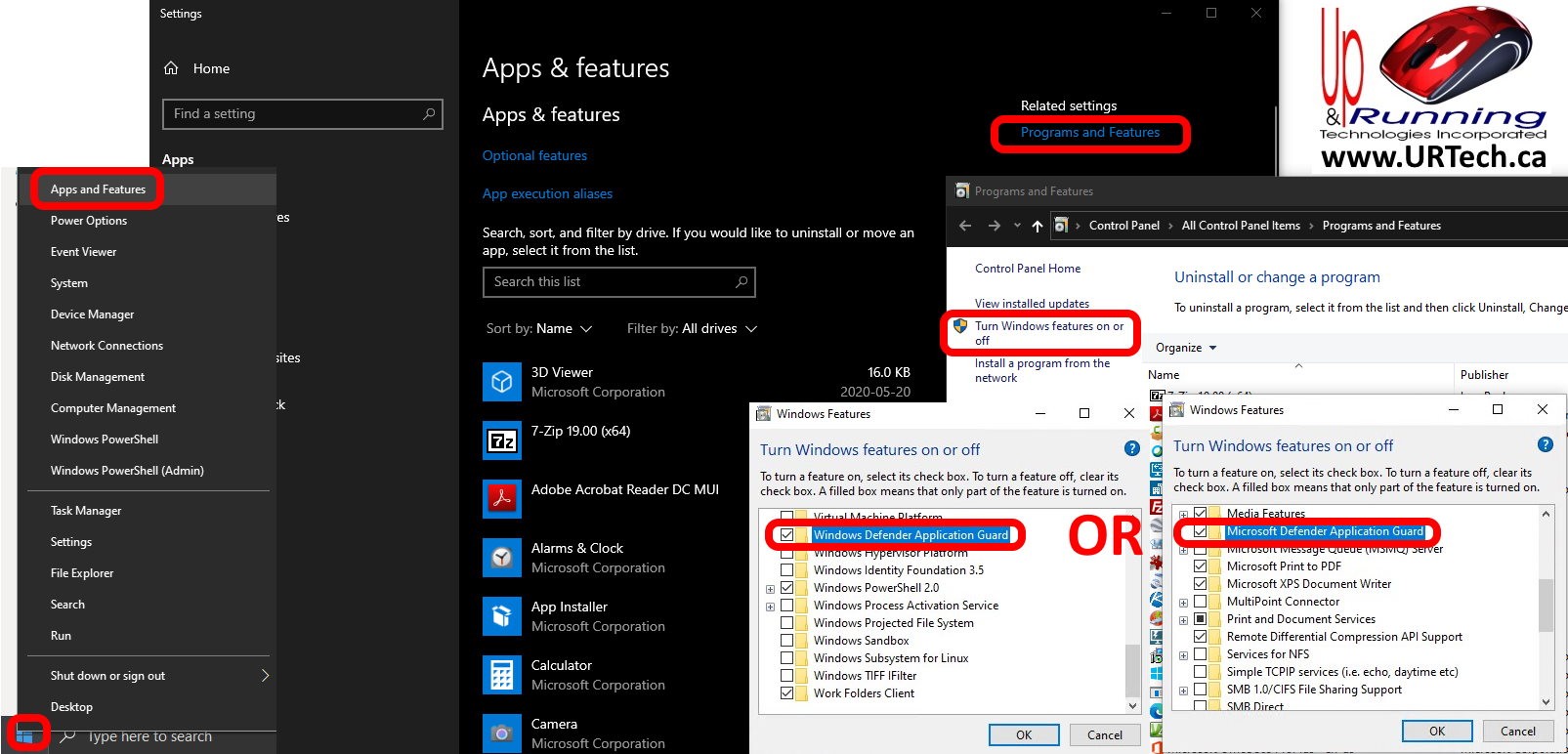Screen dimensions: 1568x754
Task: Check Windows Subsystem for Linux
Action: tap(786, 658)
